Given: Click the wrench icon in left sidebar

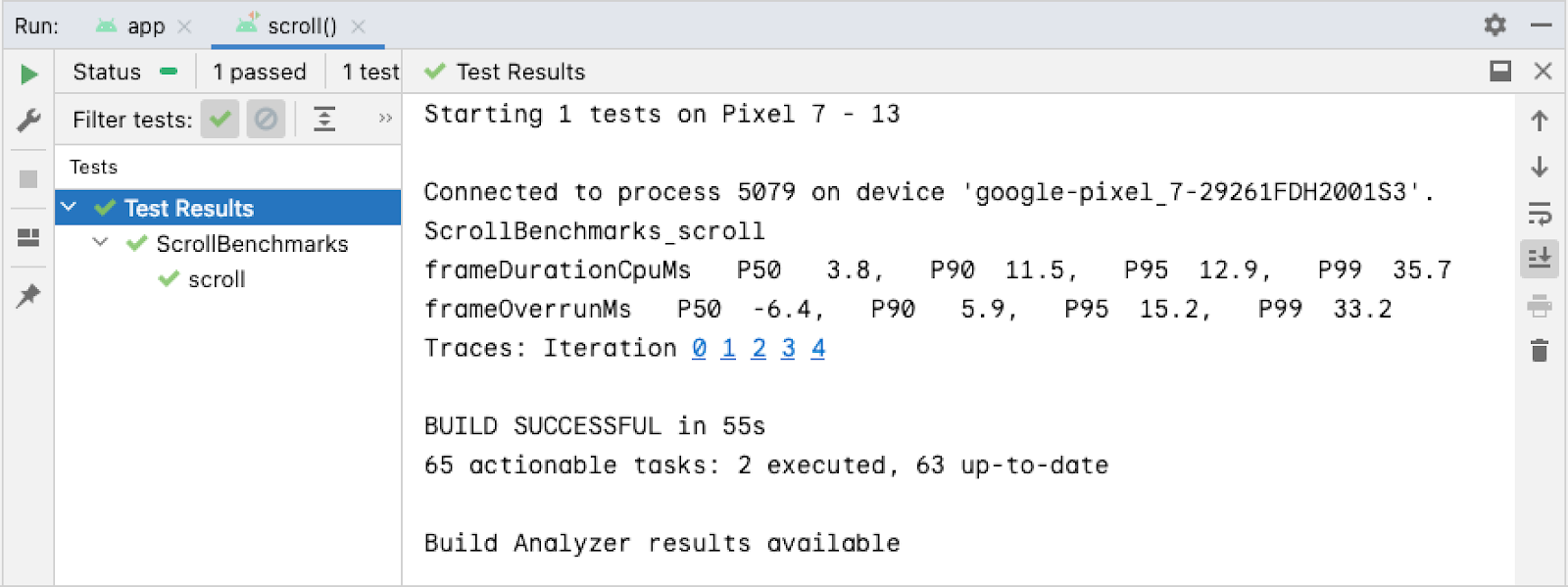Looking at the screenshot, I should point(29,121).
